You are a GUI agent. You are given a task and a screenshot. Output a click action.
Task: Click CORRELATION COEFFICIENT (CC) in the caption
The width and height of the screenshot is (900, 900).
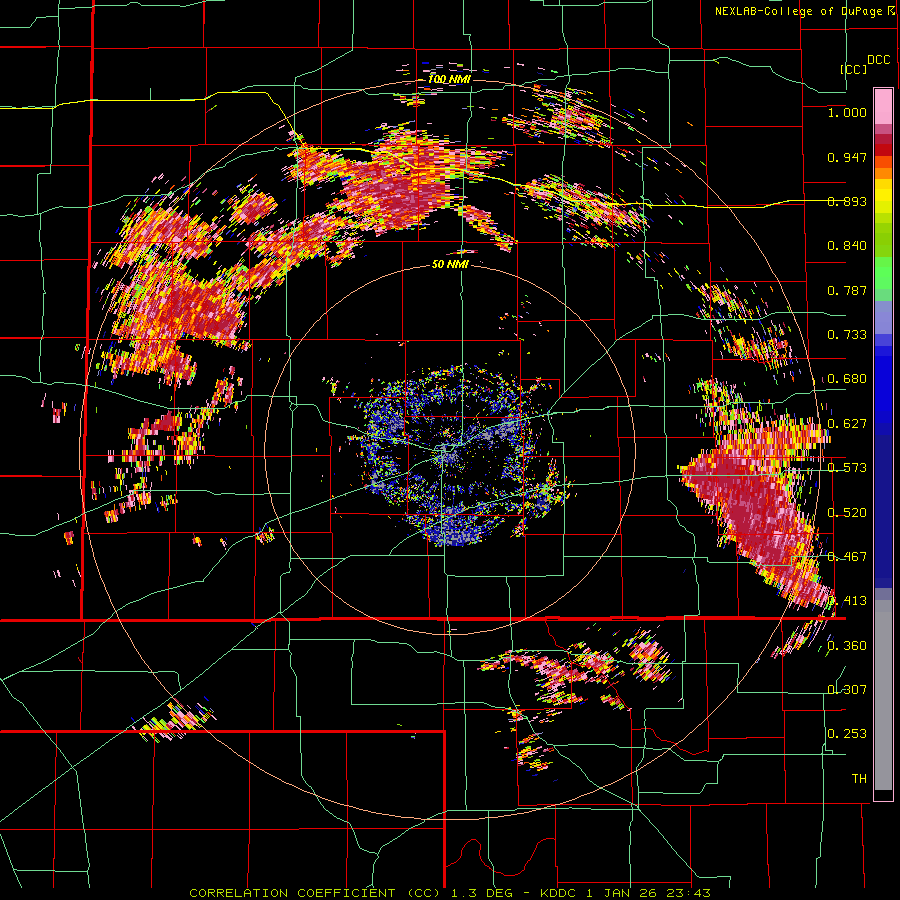coord(315,893)
